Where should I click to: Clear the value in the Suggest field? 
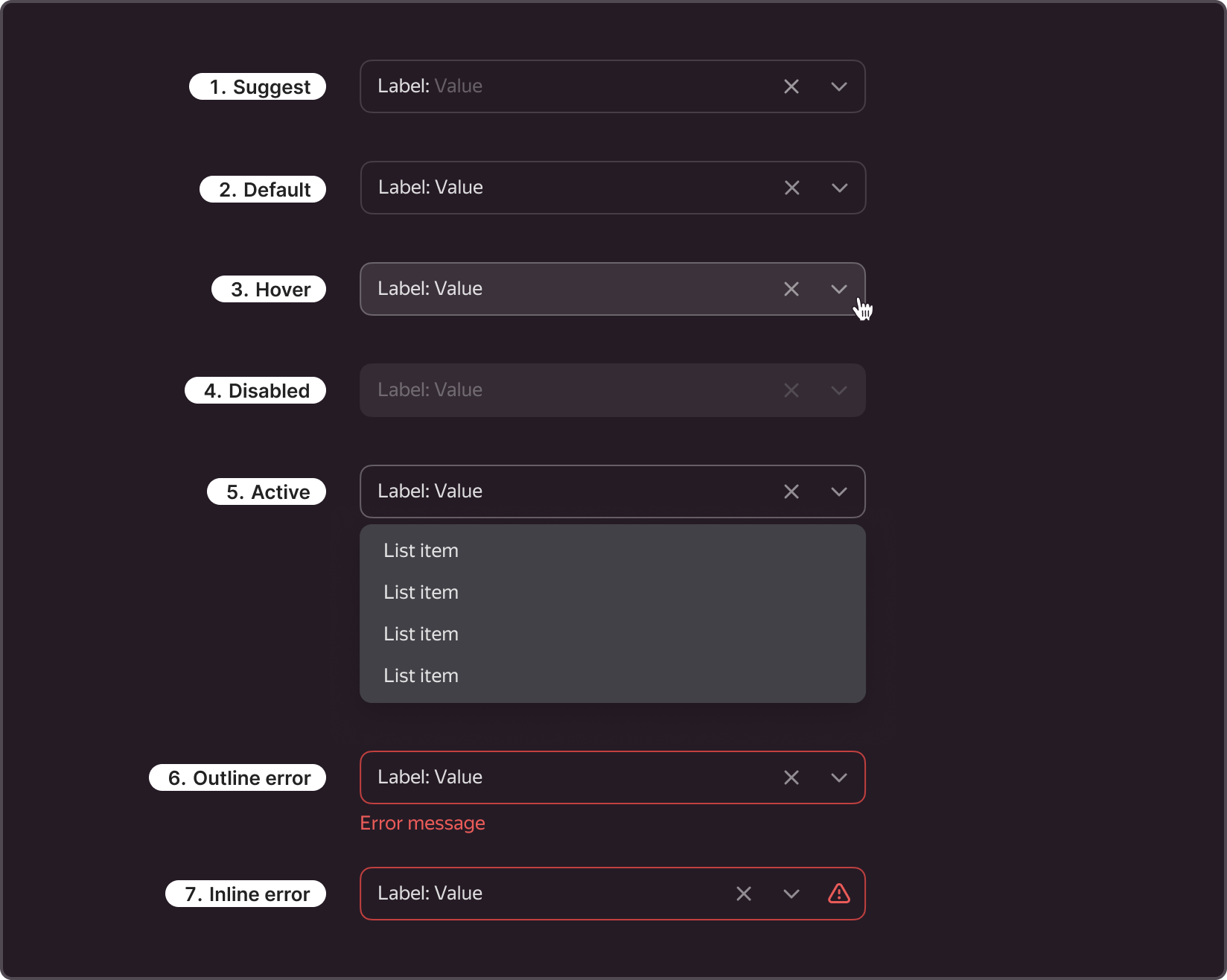(x=791, y=86)
